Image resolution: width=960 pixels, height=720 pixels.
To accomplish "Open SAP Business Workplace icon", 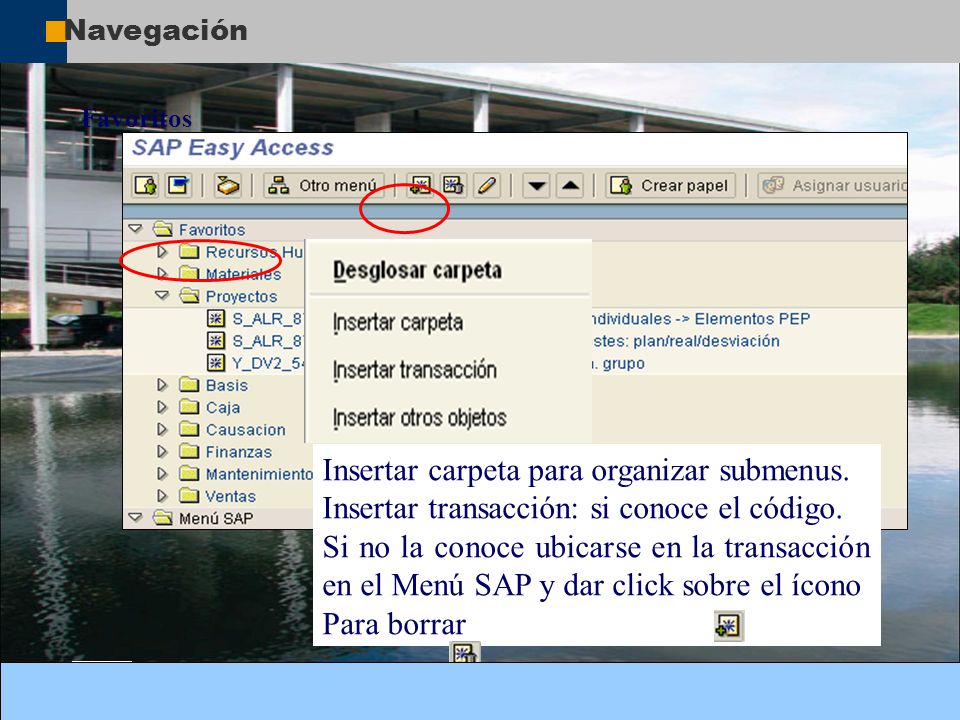I will click(228, 185).
